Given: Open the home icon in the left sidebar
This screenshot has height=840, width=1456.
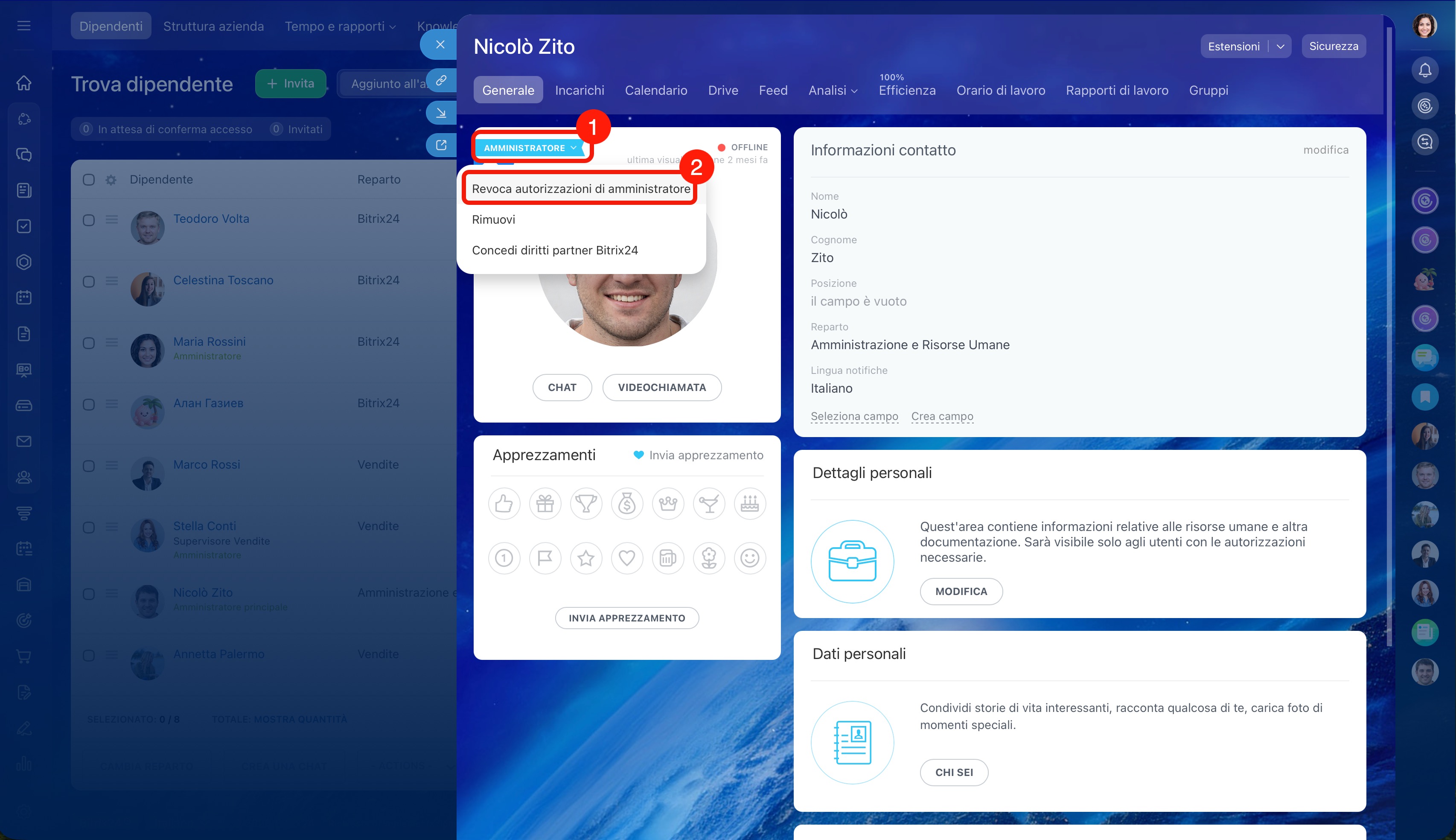Looking at the screenshot, I should (23, 83).
